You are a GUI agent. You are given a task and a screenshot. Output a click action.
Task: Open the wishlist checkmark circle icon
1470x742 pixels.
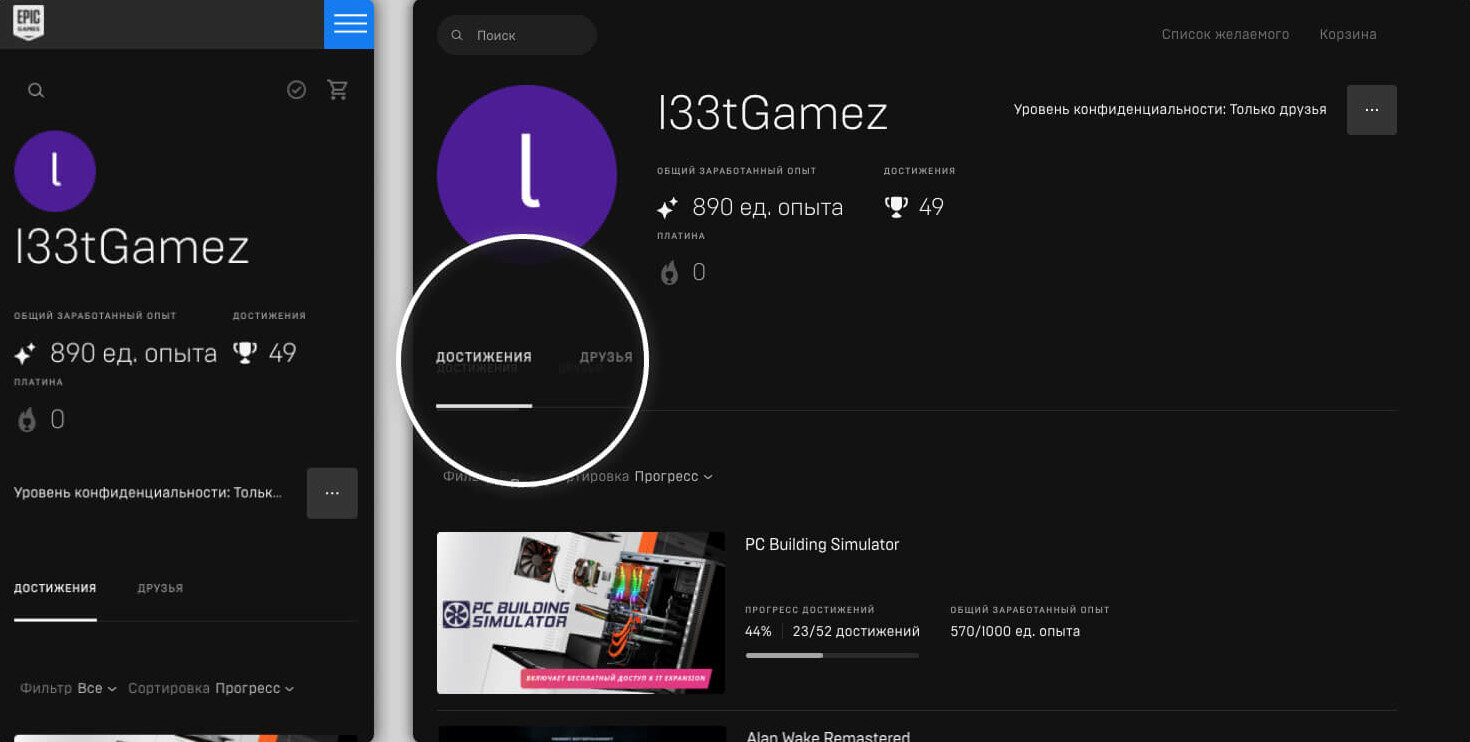(297, 91)
